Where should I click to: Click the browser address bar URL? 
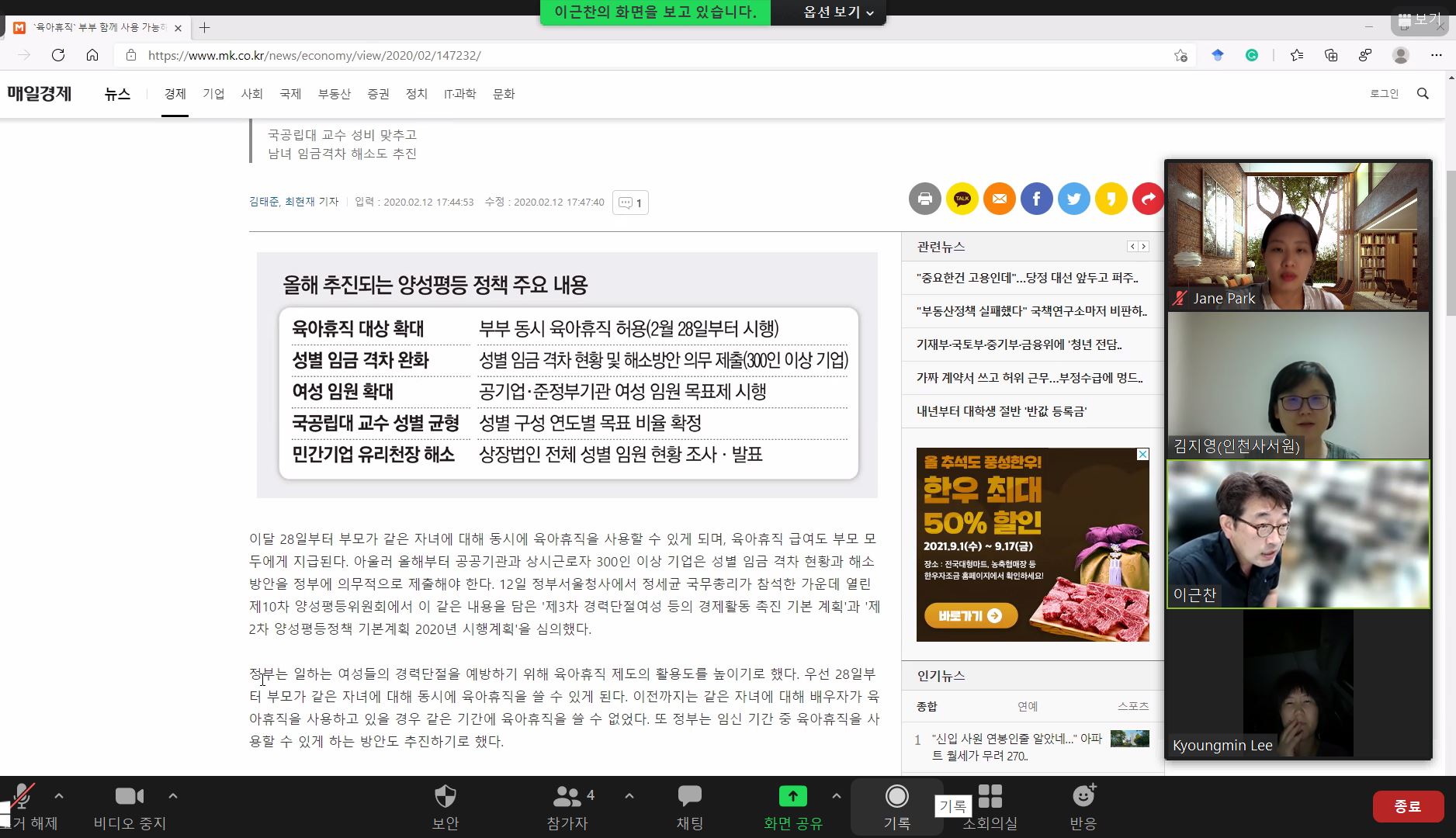314,56
